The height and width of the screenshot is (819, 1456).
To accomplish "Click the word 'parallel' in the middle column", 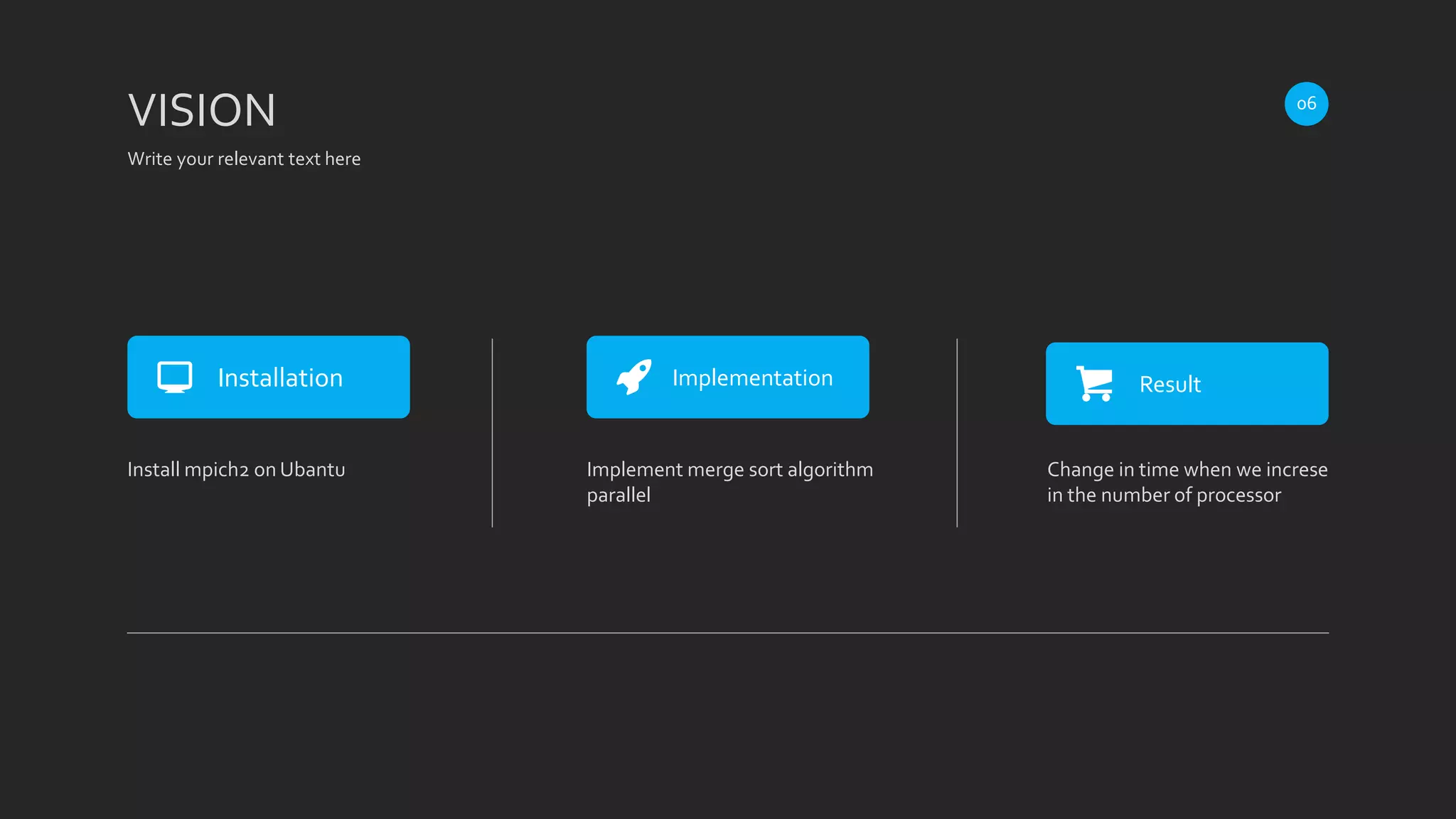I will point(619,496).
